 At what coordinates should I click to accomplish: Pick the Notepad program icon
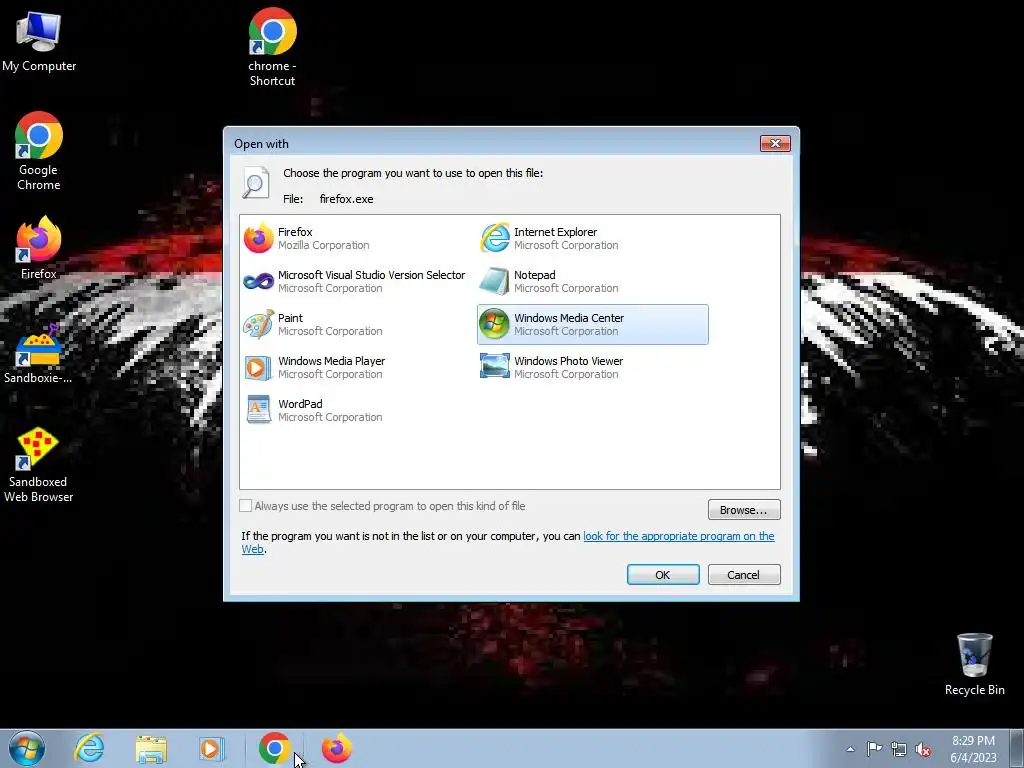494,281
